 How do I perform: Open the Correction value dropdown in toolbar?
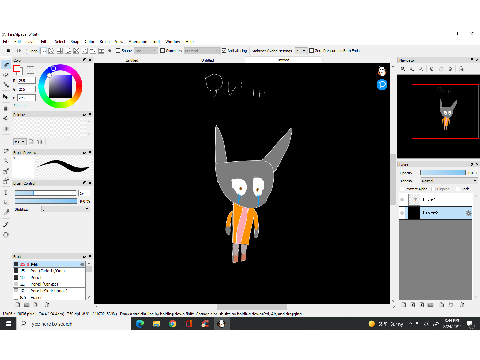(x=201, y=51)
